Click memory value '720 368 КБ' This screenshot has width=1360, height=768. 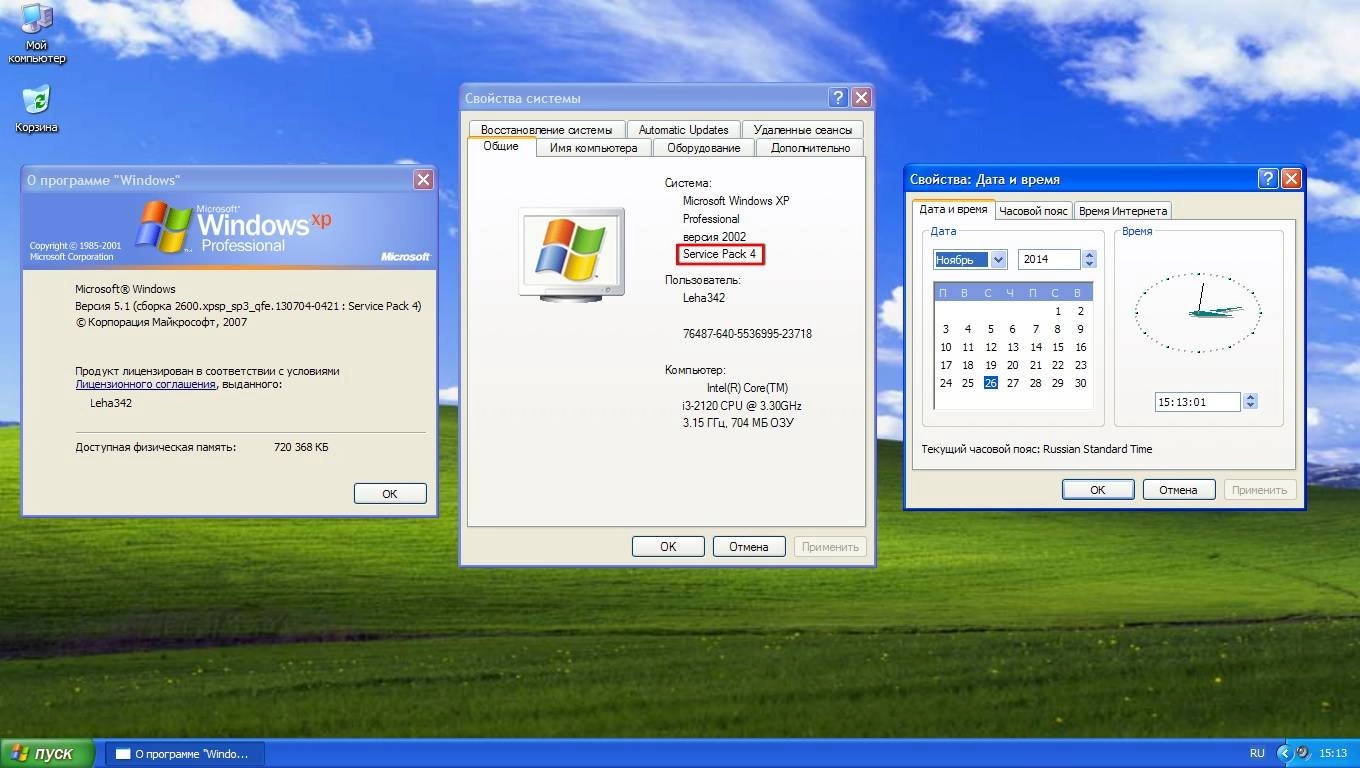[301, 447]
